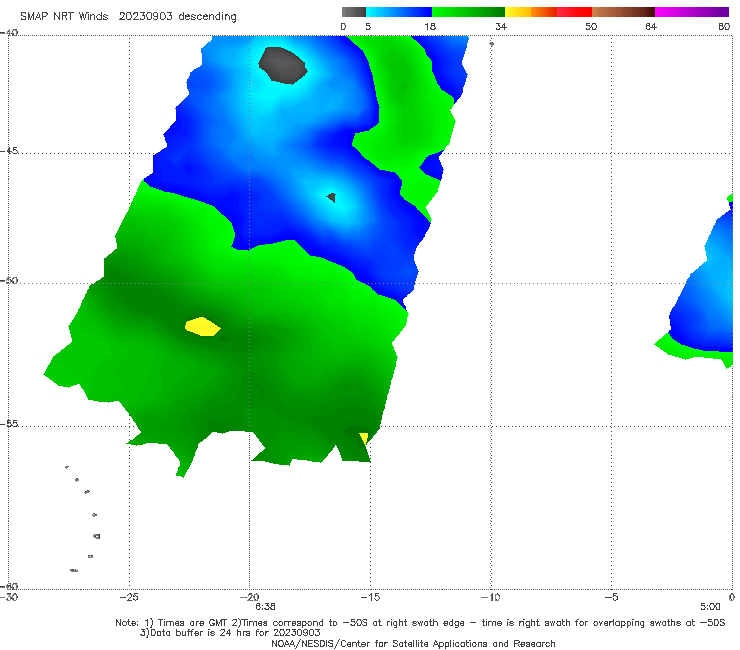Click the brown 50-64 knot colorbar segment
The height and width of the screenshot is (650, 740).
tap(623, 12)
